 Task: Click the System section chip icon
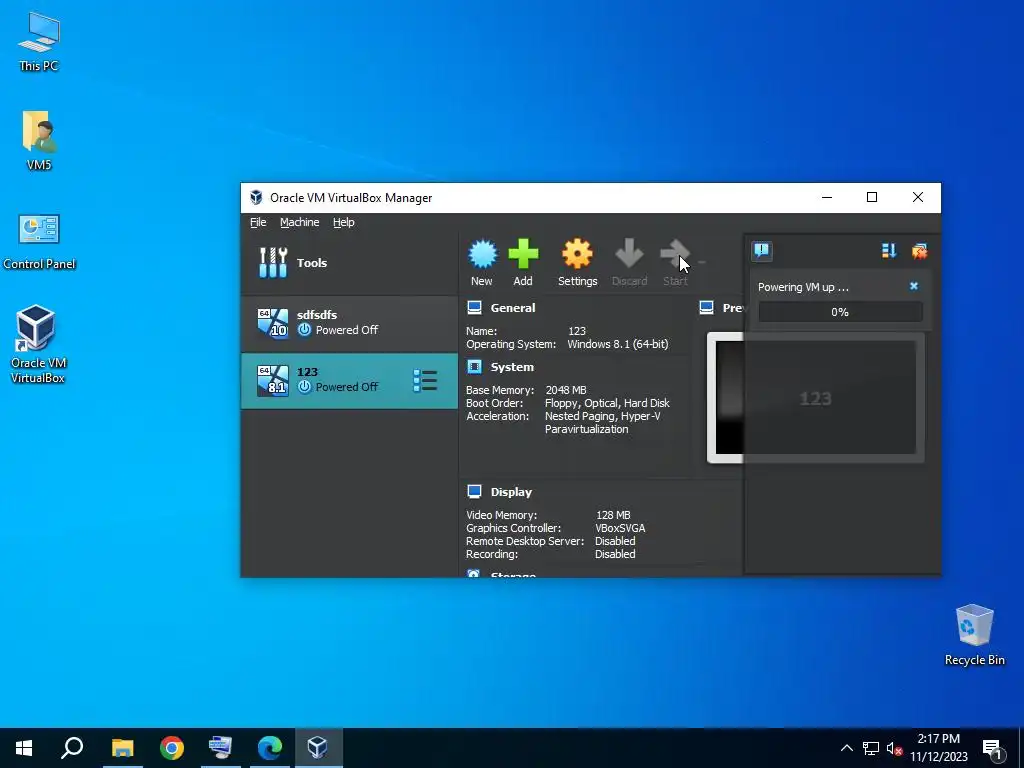tap(475, 367)
